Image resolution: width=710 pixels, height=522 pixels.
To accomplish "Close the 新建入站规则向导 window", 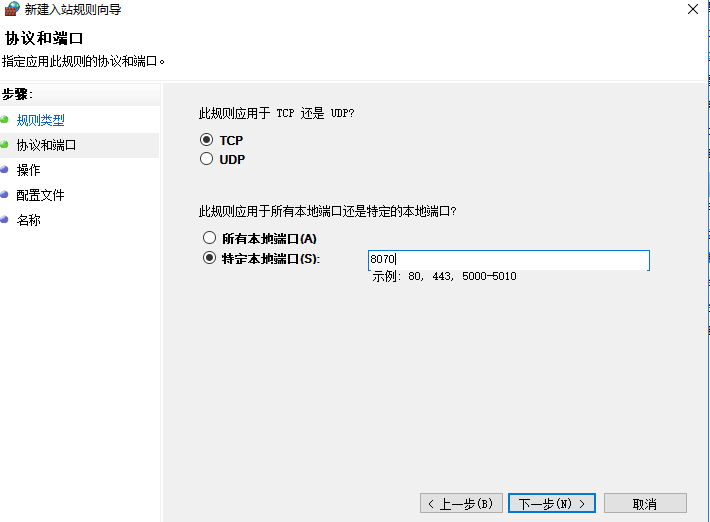I will click(x=693, y=9).
